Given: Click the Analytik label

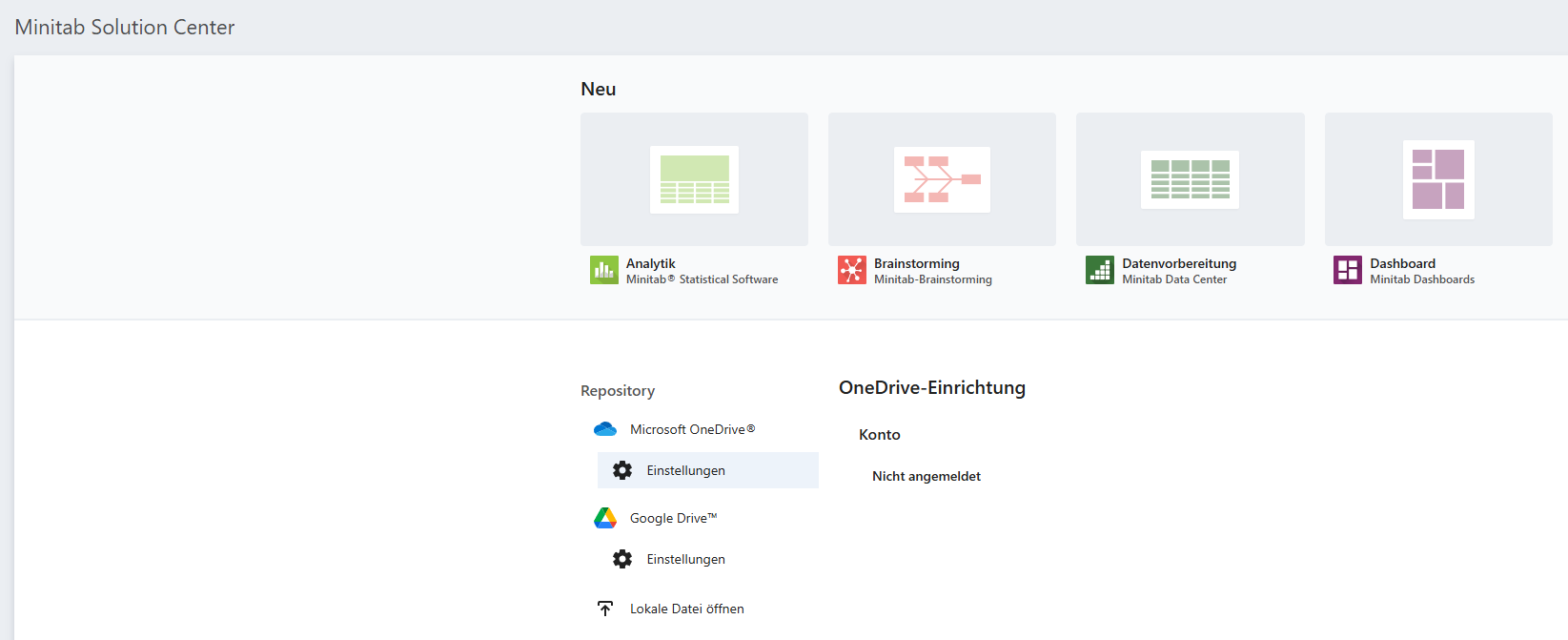Looking at the screenshot, I should (651, 263).
